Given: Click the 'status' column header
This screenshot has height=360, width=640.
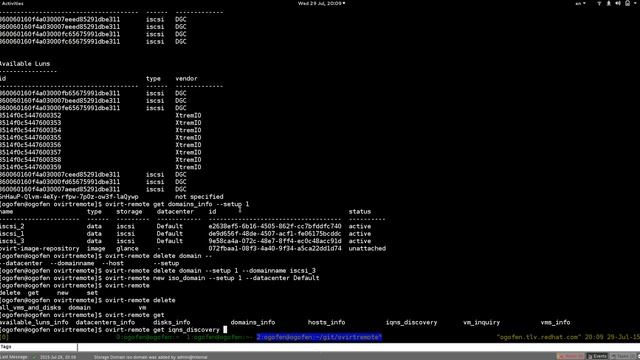Looking at the screenshot, I should pos(360,211).
